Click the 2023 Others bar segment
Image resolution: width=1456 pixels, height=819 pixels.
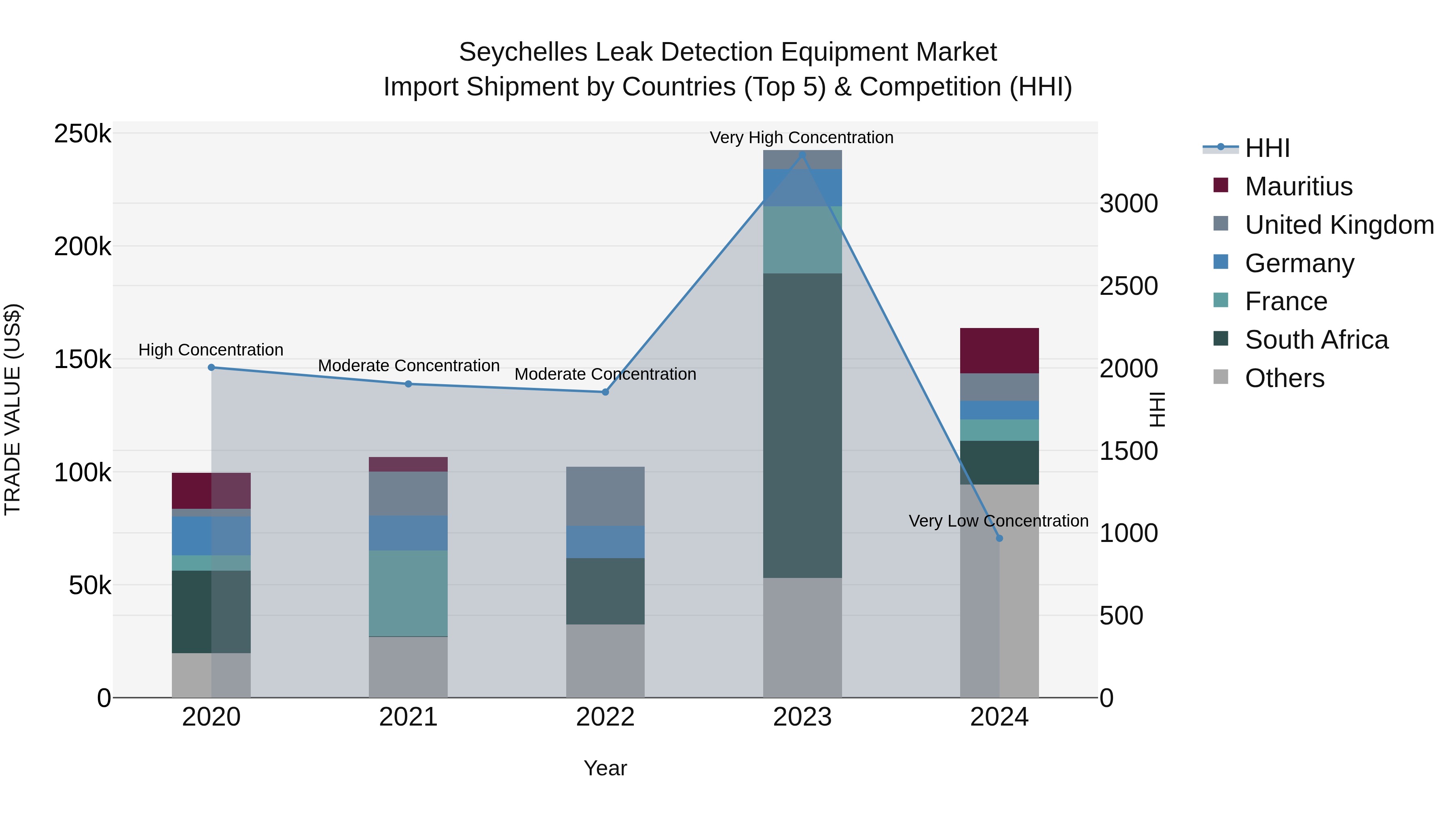(802, 637)
